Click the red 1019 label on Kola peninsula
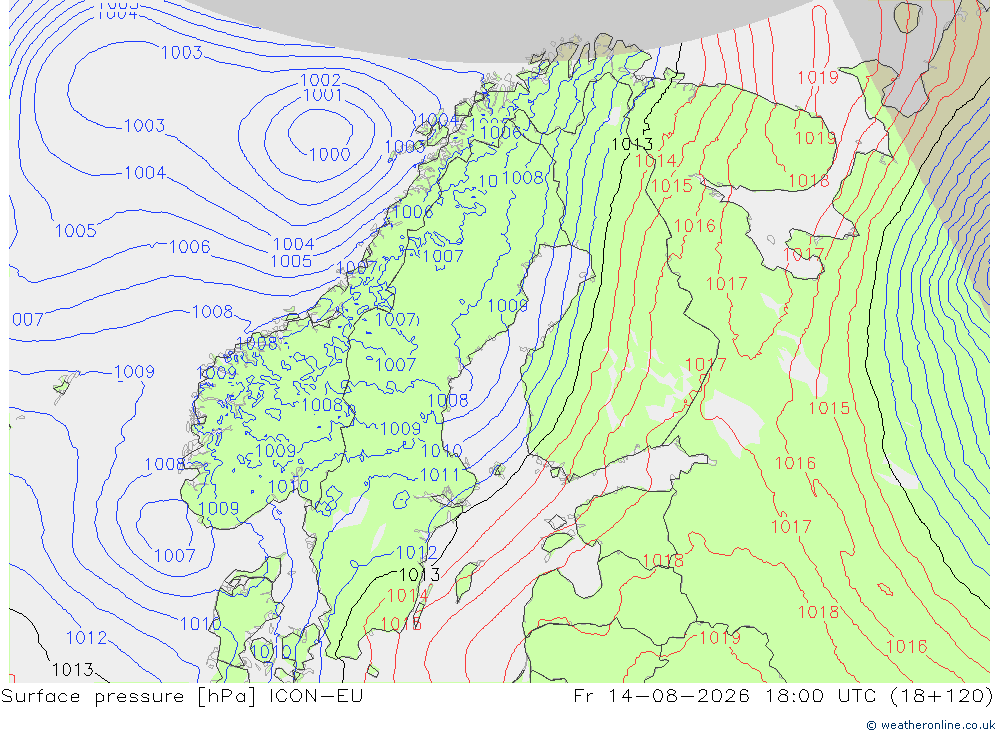 [815, 138]
